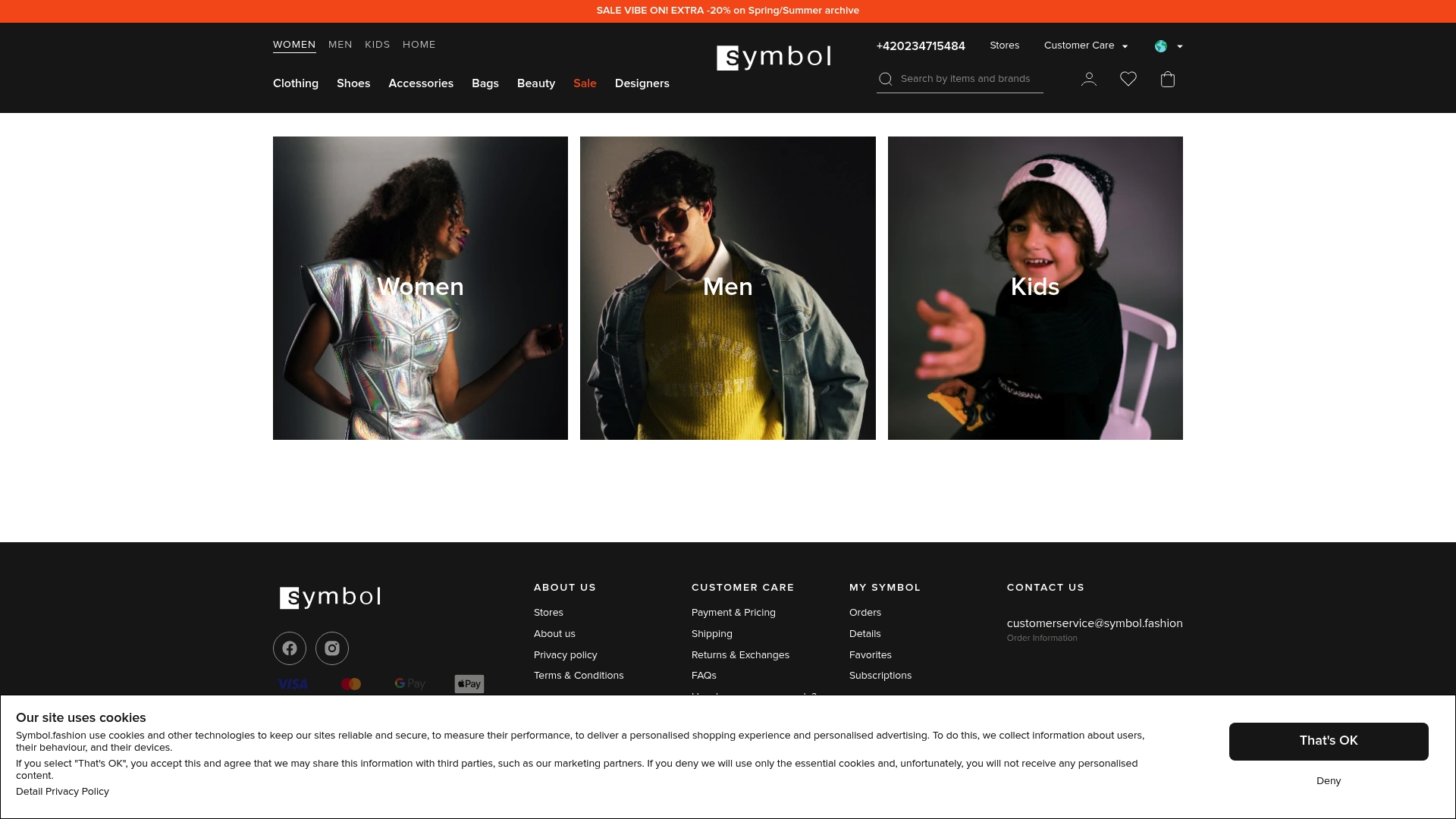Open the wishlist heart icon

tap(1128, 79)
